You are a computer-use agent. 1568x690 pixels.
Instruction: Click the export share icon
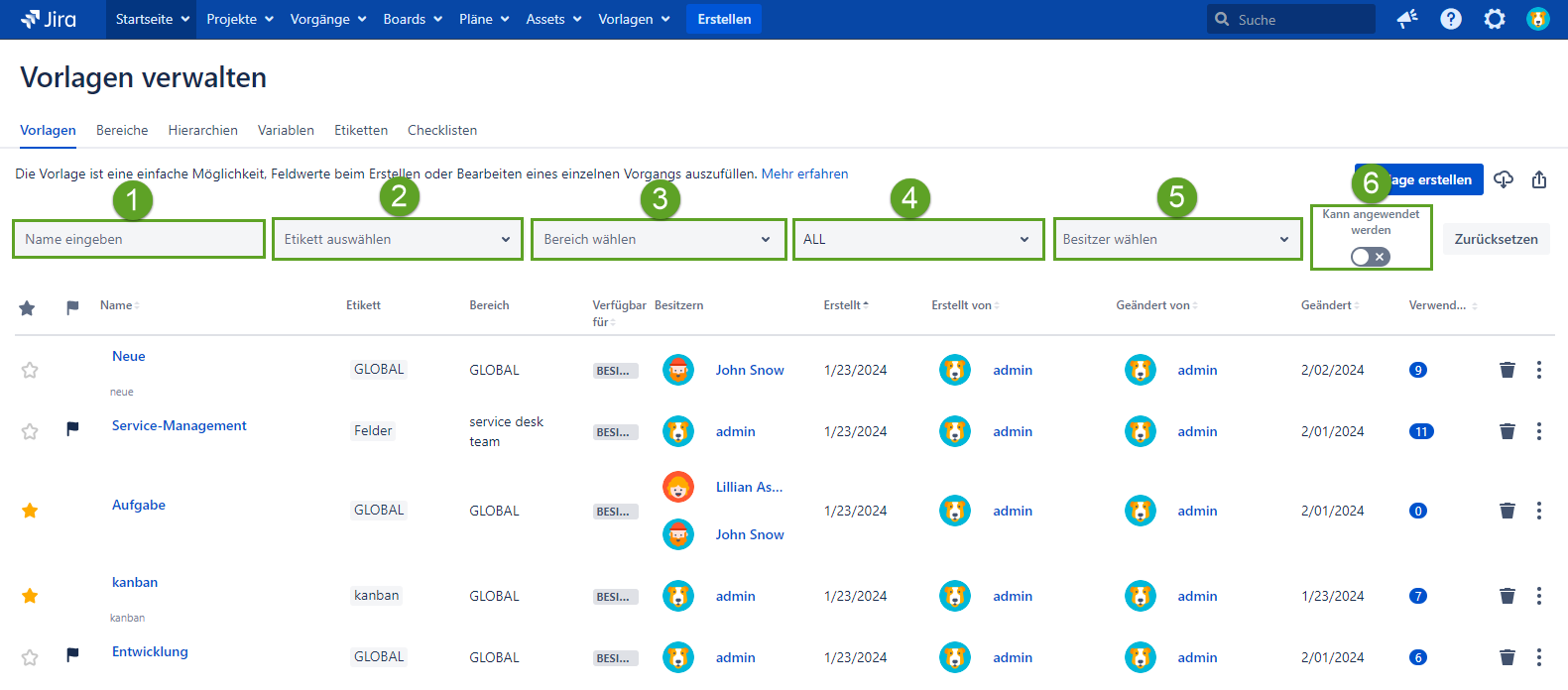coord(1538,179)
